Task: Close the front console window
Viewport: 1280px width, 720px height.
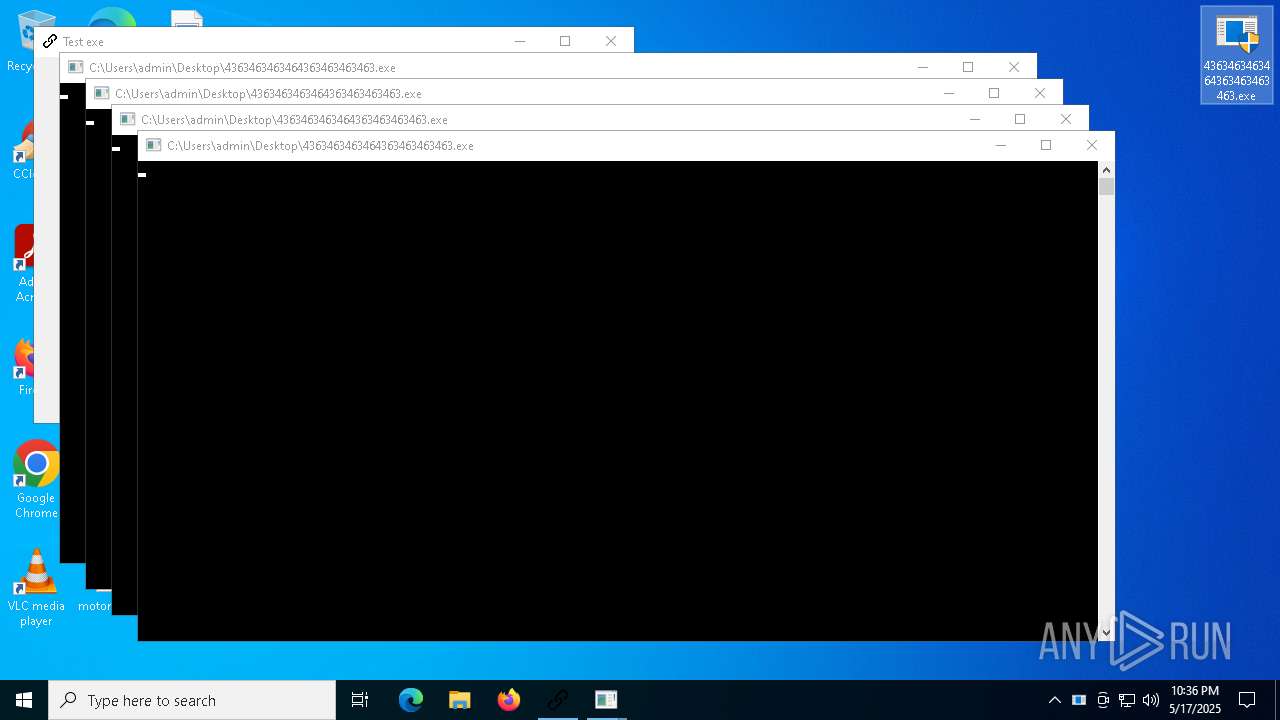Action: pos(1092,145)
